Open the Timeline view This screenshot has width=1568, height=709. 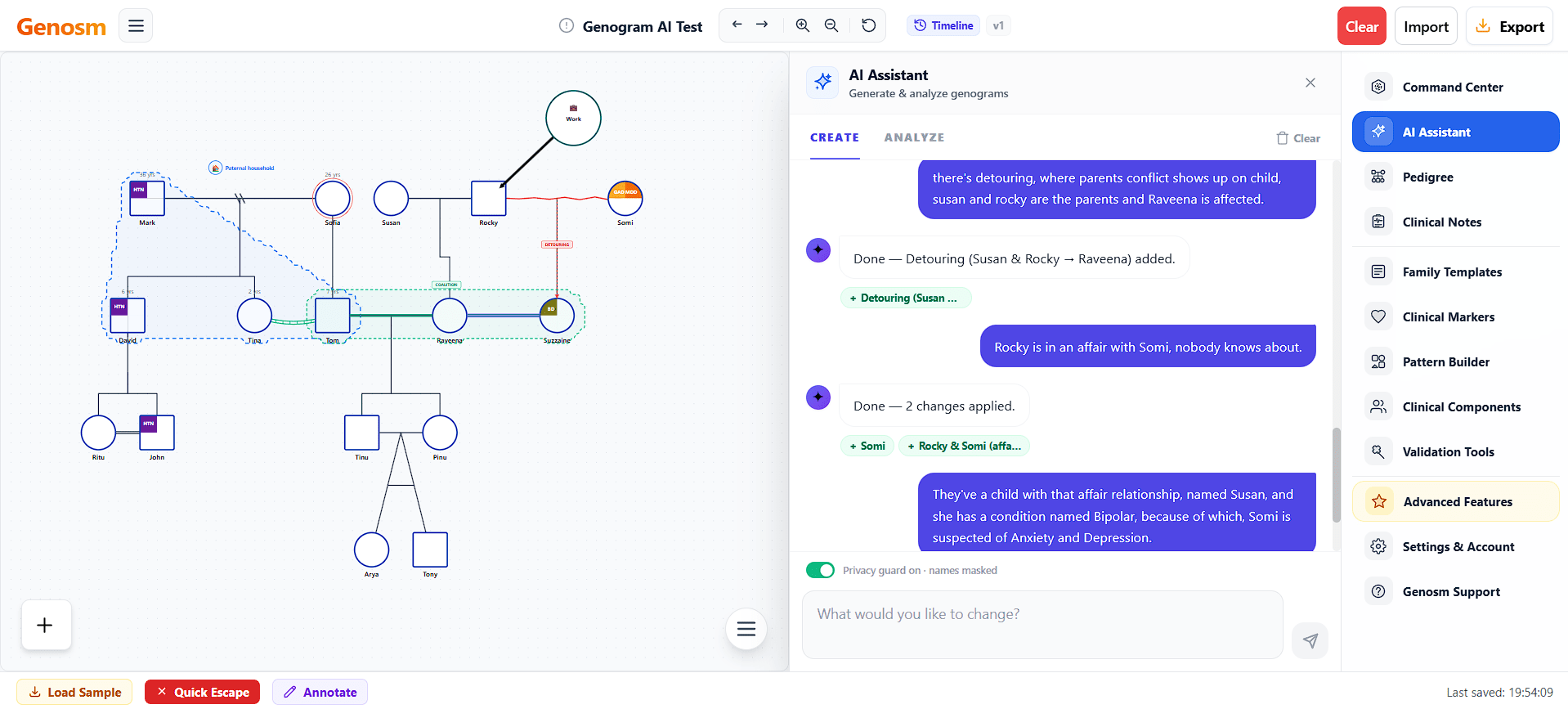coord(943,25)
